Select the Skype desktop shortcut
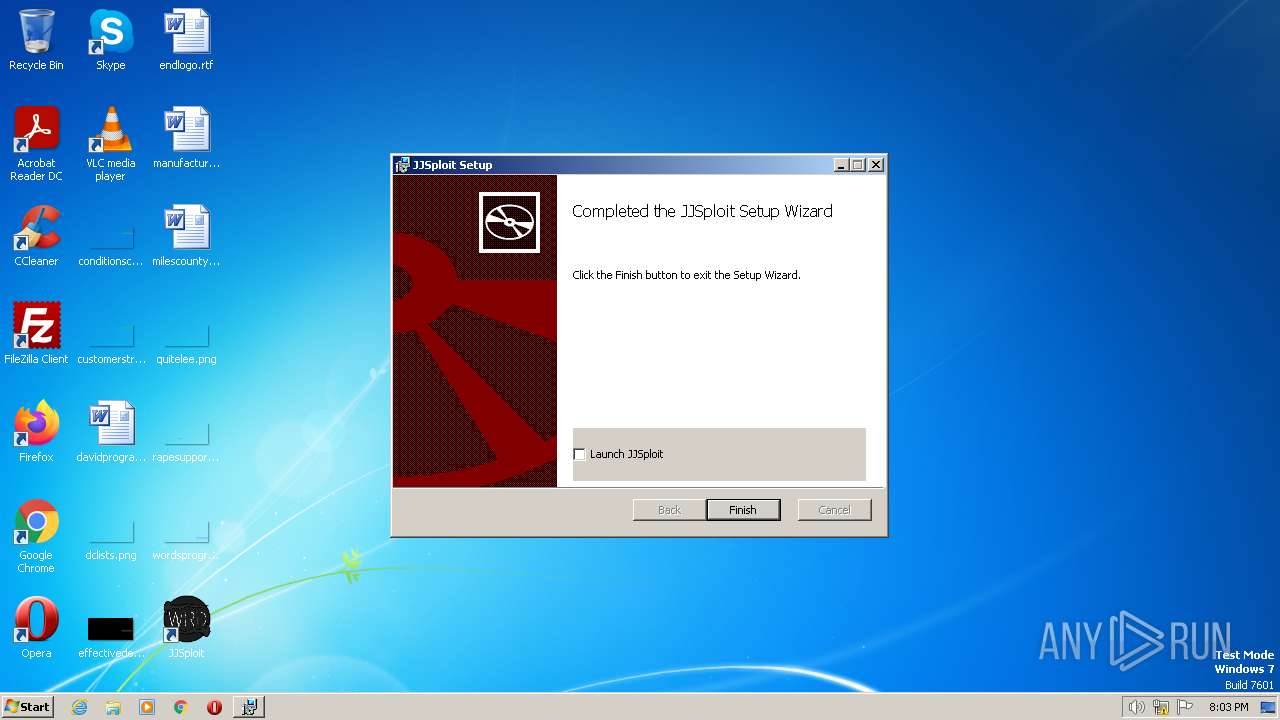This screenshot has height=720, width=1280. 110,40
